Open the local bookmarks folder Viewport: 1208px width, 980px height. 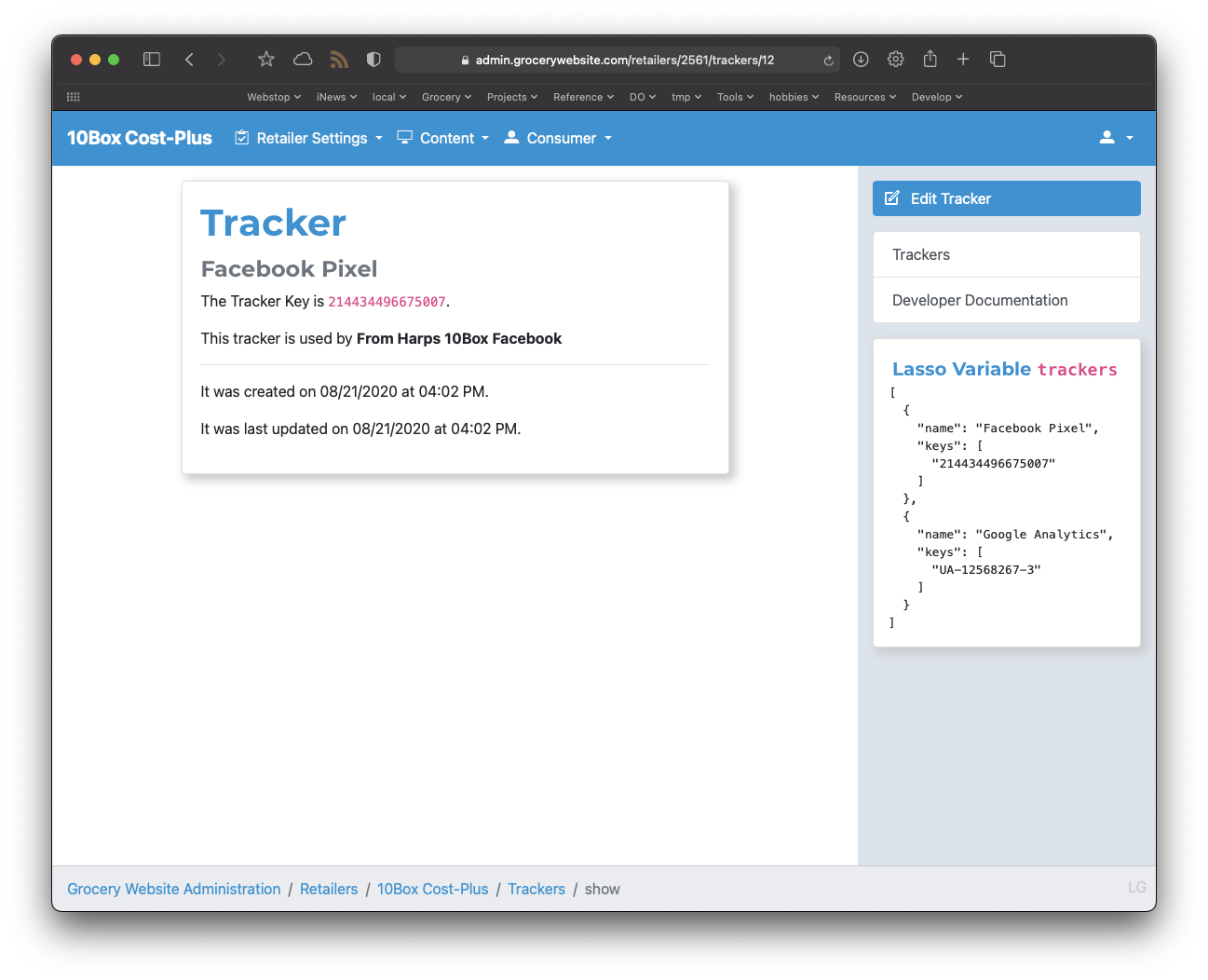coord(389,97)
